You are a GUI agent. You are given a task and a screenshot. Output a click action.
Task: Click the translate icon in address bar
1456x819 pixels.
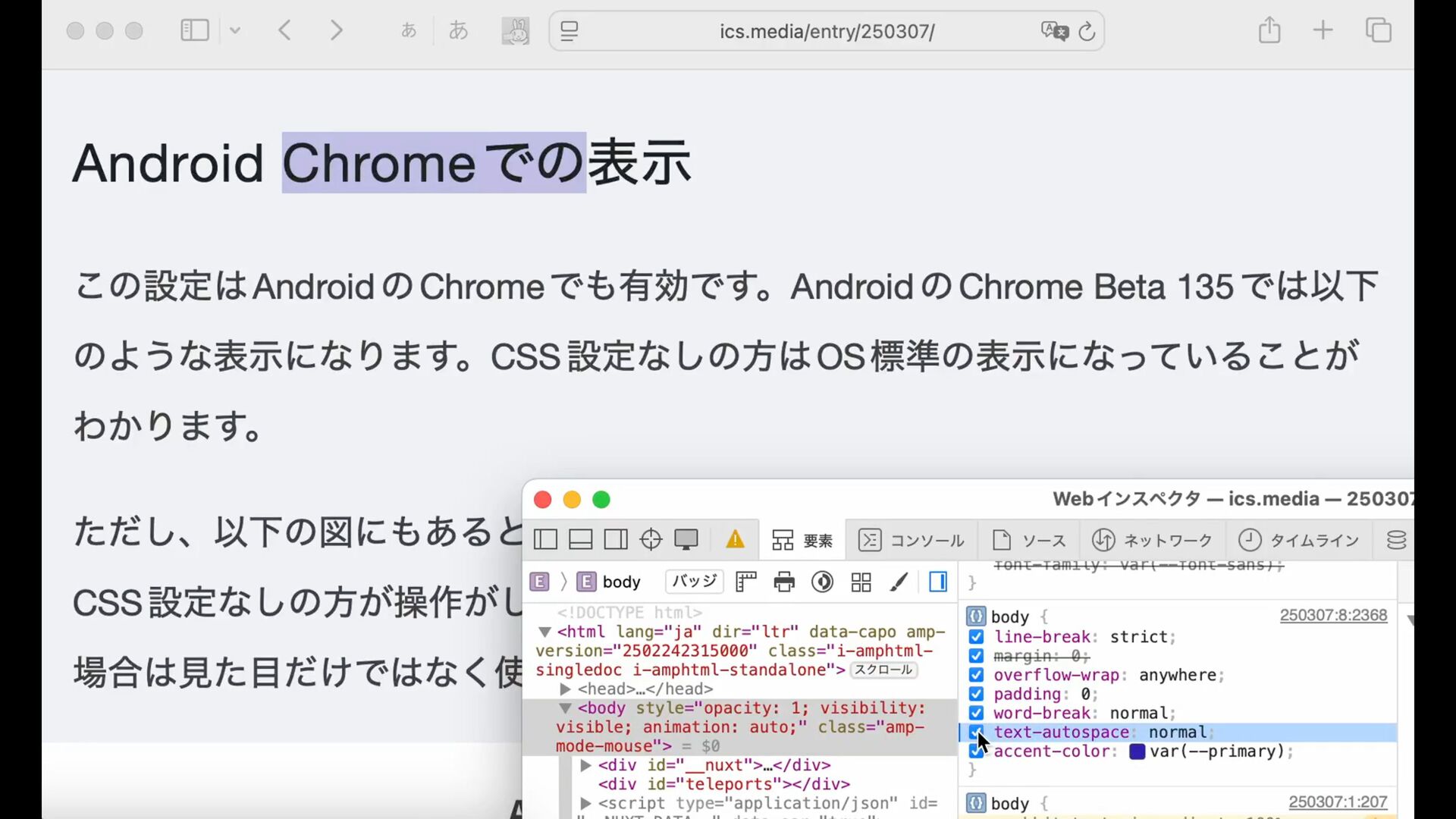click(1054, 31)
